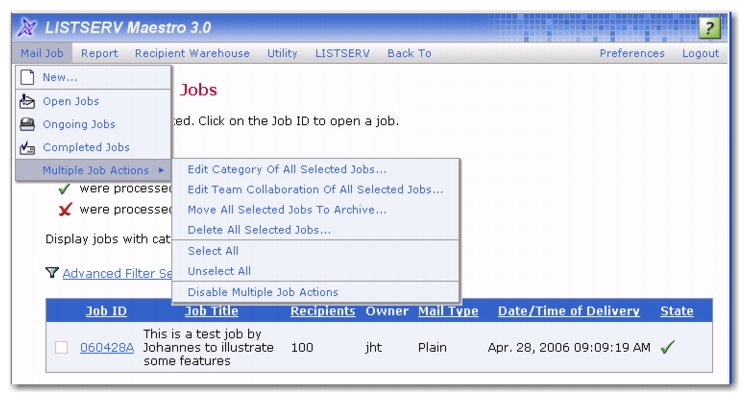Image resolution: width=749 pixels, height=404 pixels.
Task: Click the Owner column header text
Action: (387, 311)
